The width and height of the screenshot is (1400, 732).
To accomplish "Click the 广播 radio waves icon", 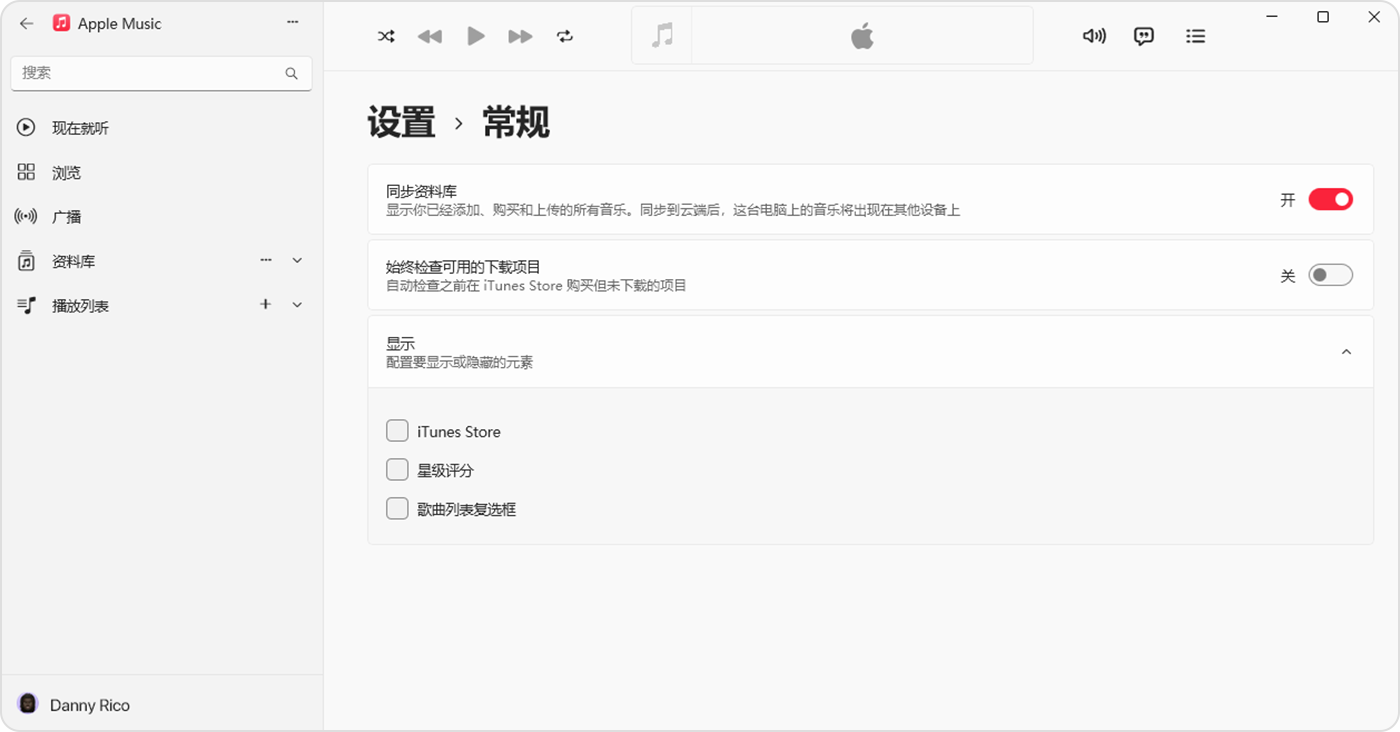I will tap(26, 216).
